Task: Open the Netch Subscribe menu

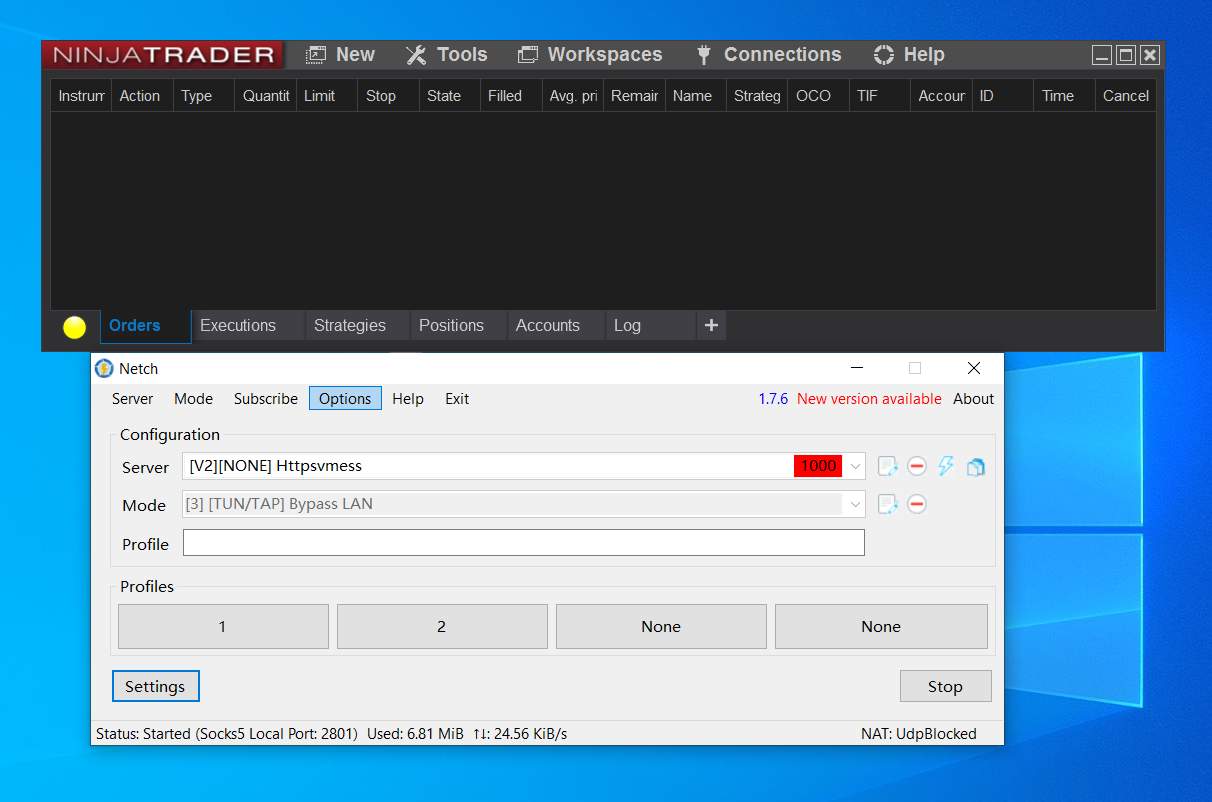Action: [x=266, y=398]
